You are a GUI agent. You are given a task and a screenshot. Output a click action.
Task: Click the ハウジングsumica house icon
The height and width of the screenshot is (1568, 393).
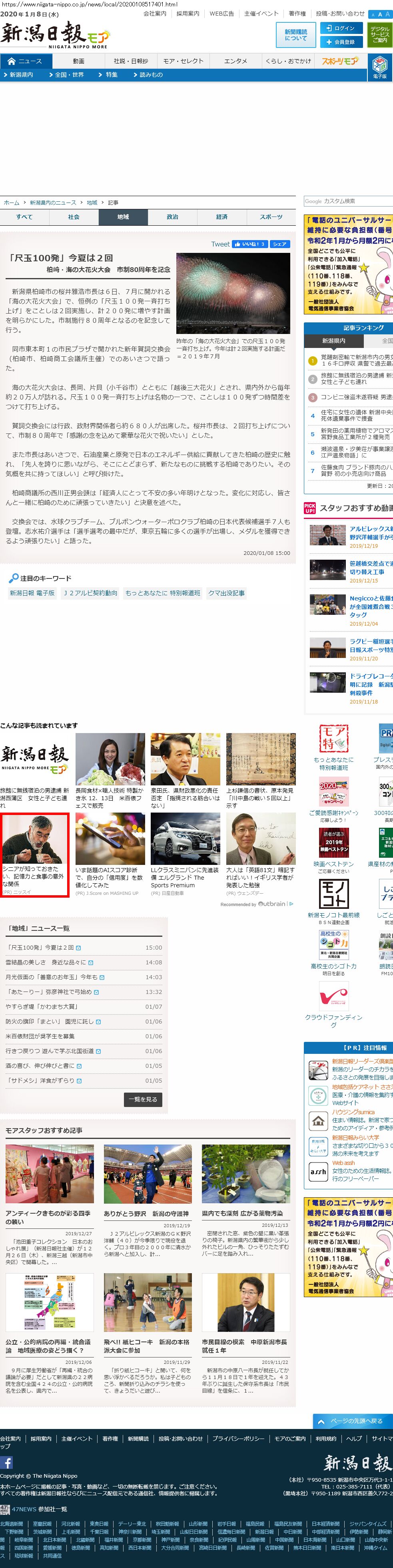[x=318, y=1120]
